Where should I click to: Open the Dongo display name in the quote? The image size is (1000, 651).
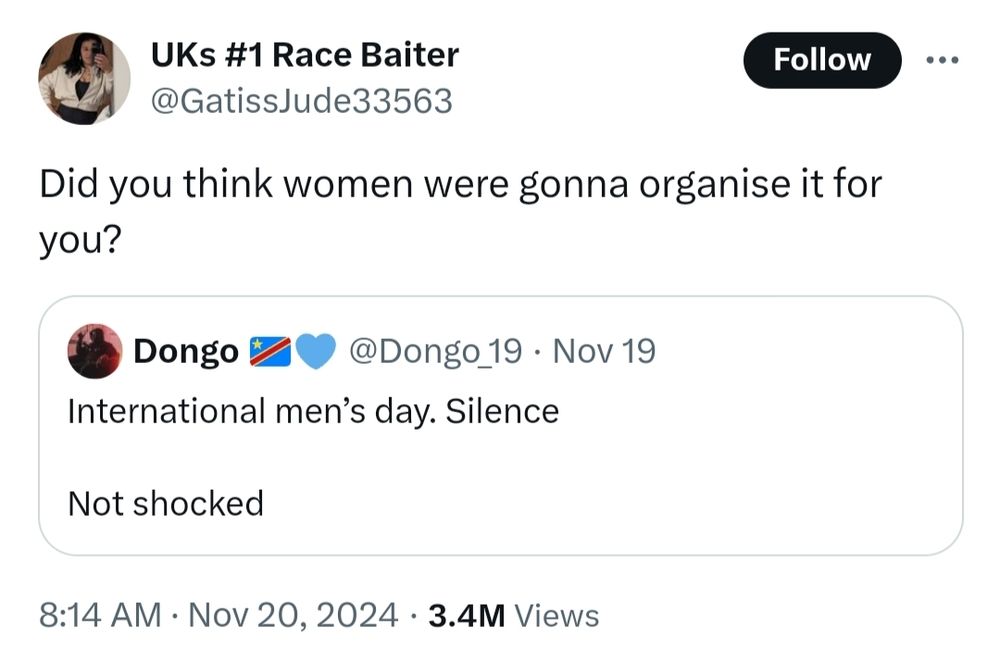pos(185,352)
